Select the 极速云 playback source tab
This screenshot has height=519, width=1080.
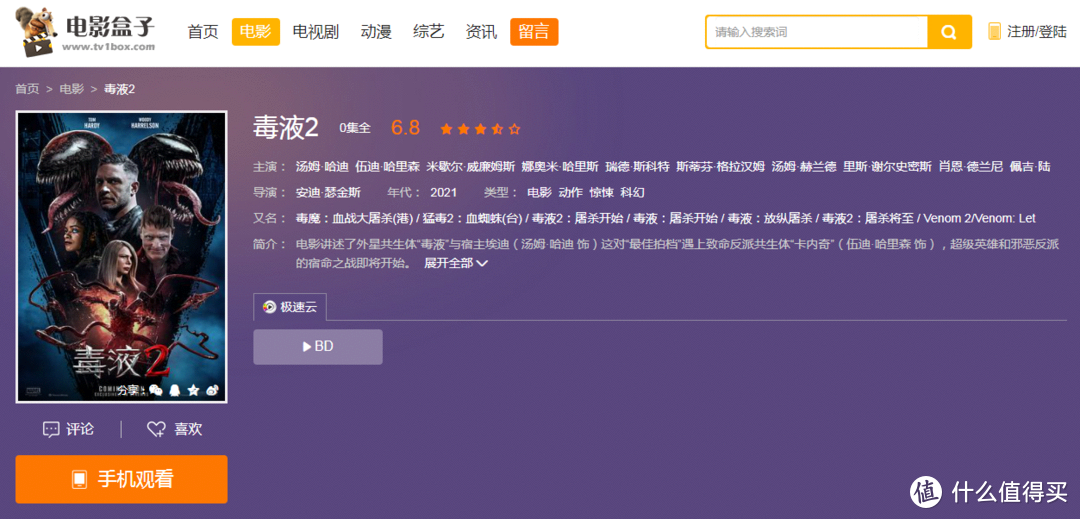click(290, 308)
